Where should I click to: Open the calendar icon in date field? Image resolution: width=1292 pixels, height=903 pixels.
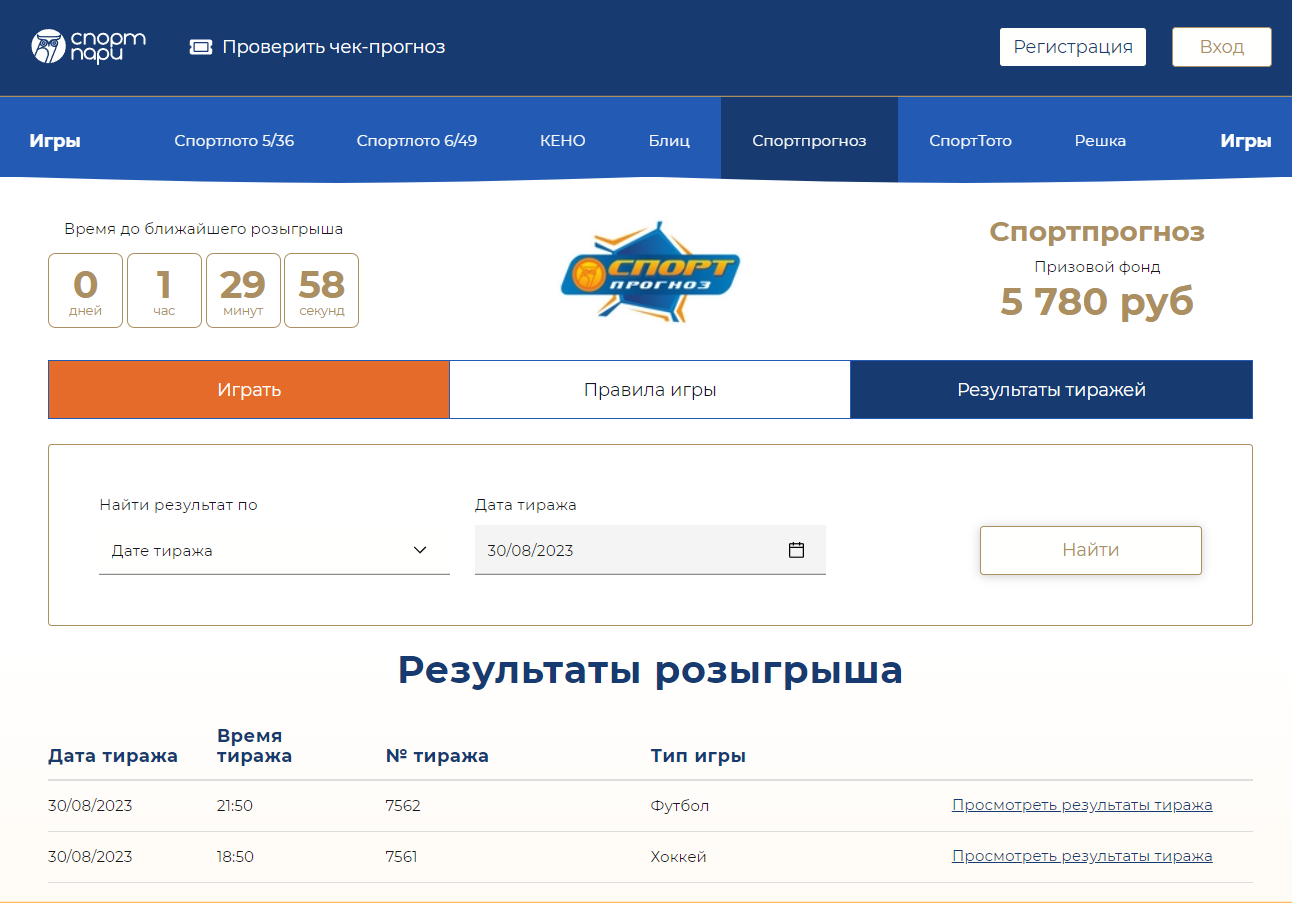tap(796, 550)
